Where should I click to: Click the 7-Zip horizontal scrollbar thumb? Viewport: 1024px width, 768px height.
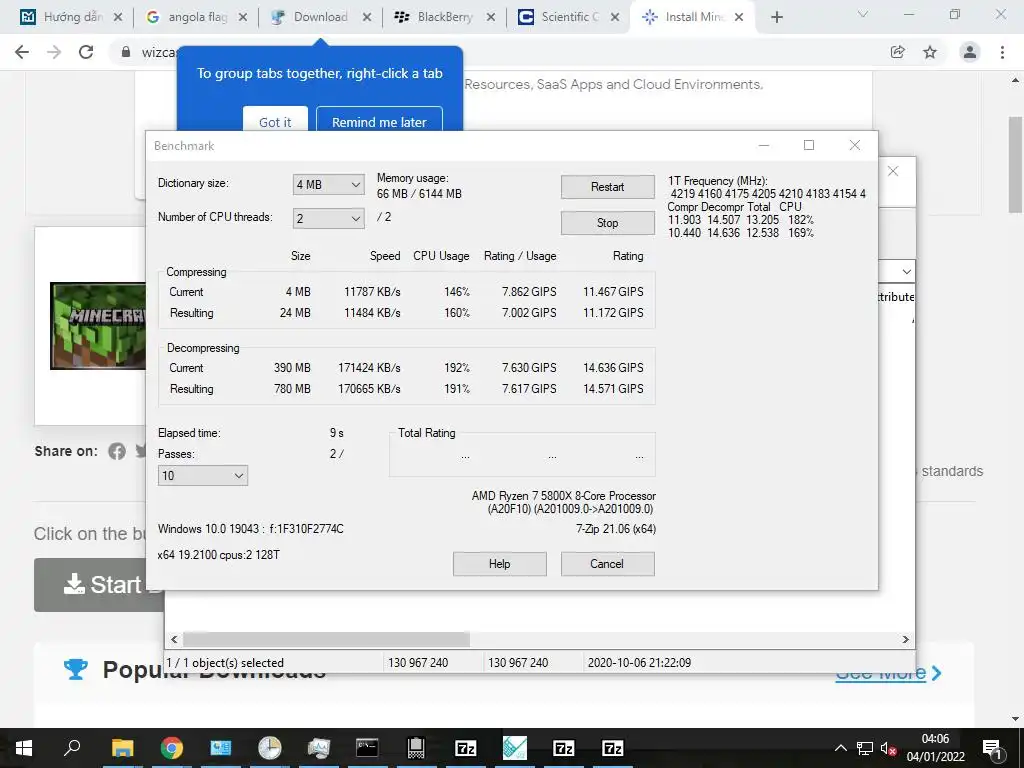pos(326,639)
